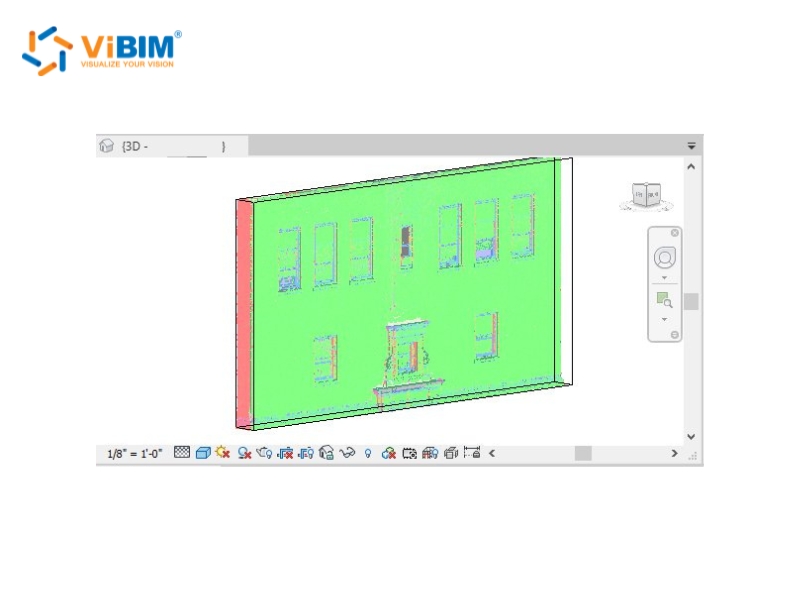Toggle Show Crop Region icon
This screenshot has height=600, width=800.
(306, 453)
